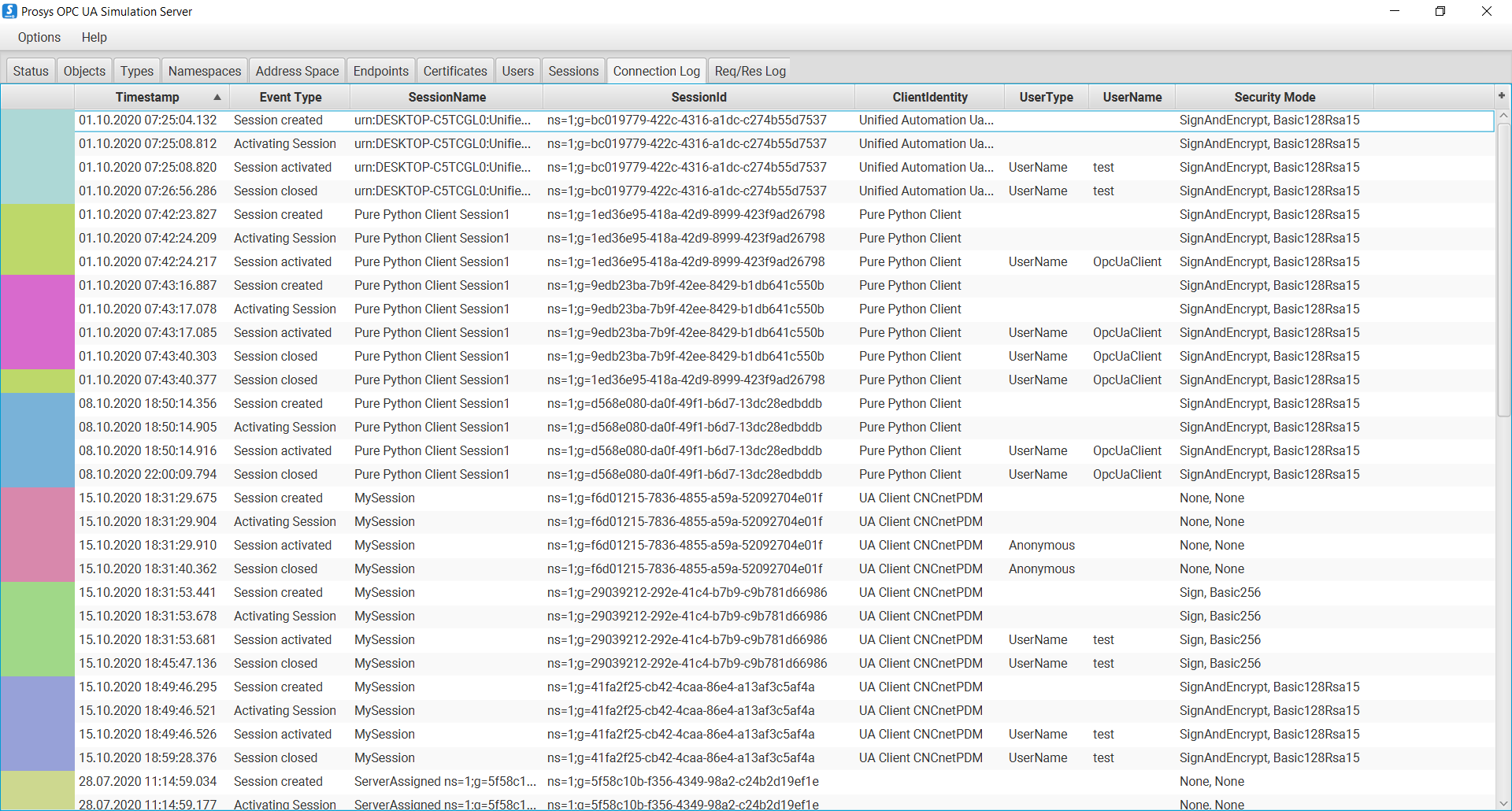Open the Objects tab

83,70
